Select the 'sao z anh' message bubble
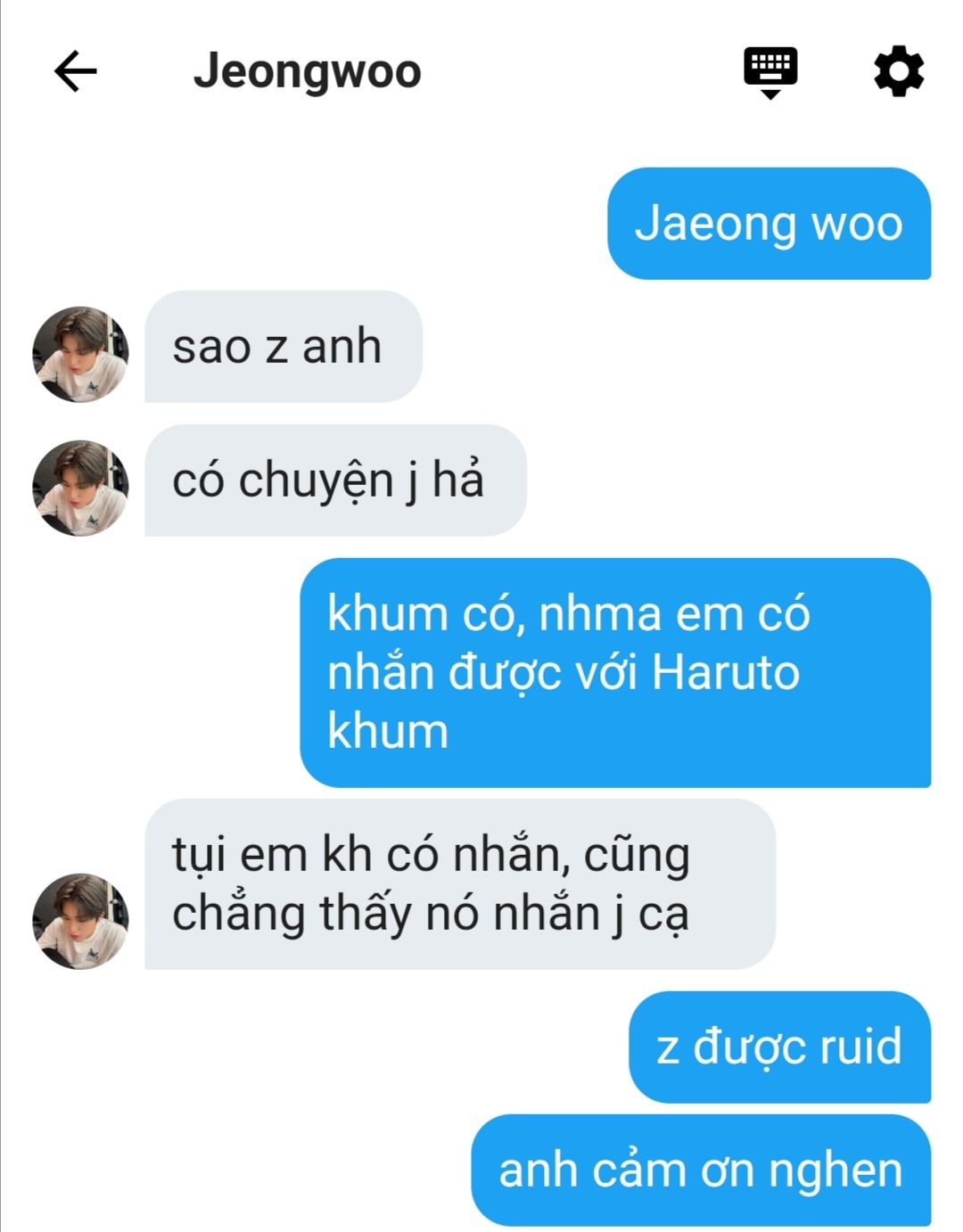 [x=284, y=346]
